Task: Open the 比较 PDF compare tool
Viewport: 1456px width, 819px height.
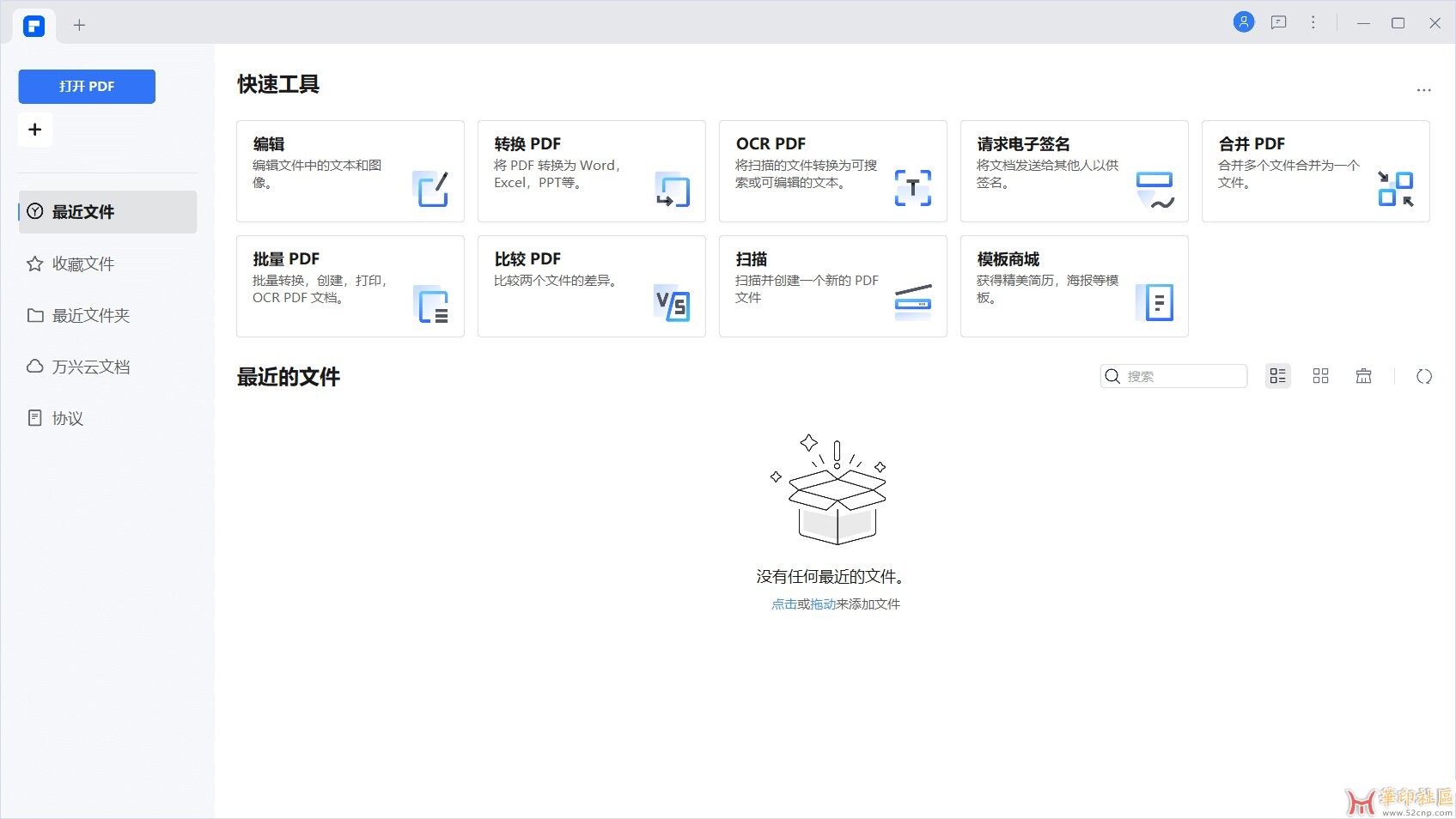Action: [591, 287]
